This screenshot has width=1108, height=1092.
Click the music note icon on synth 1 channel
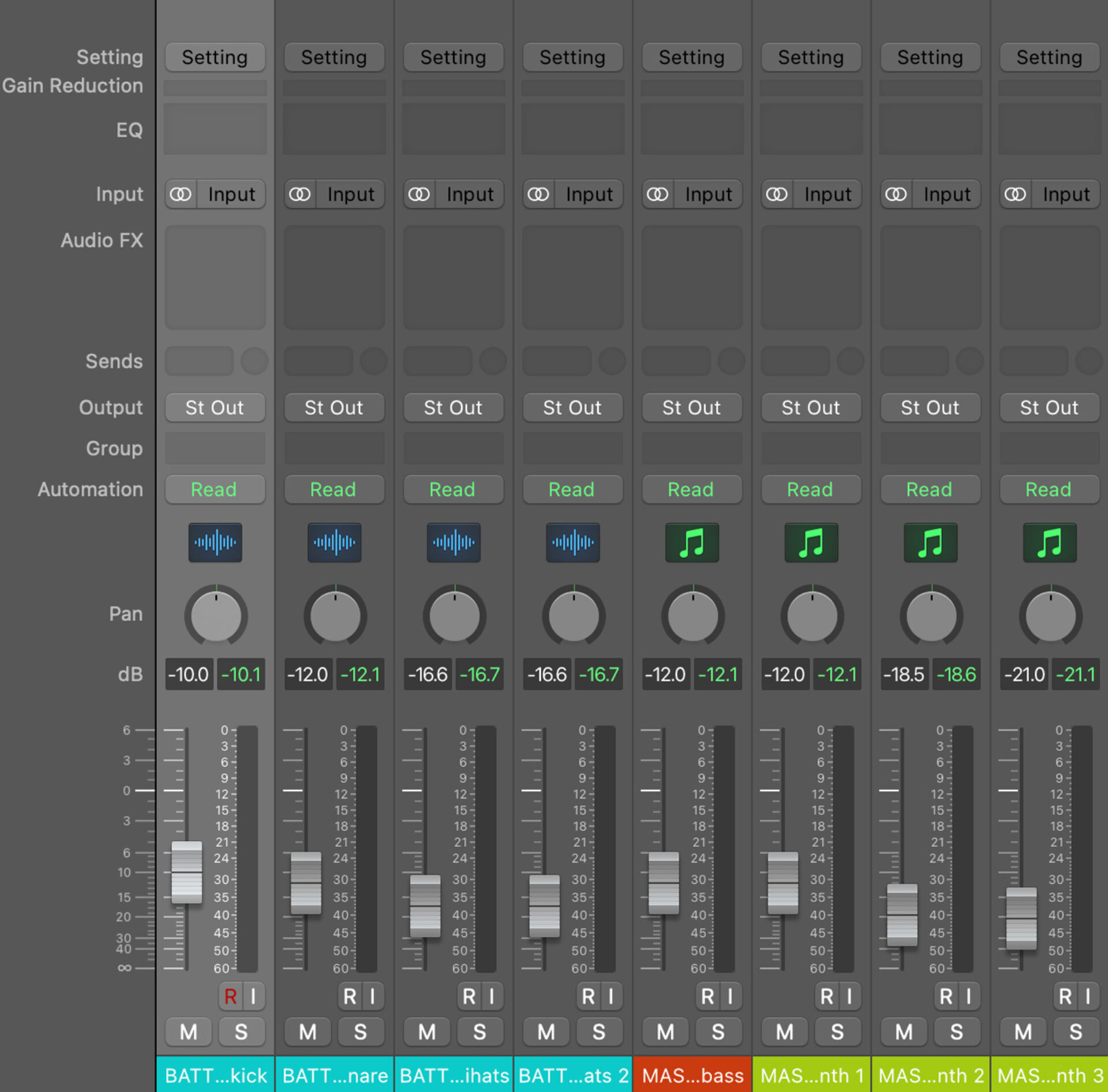[811, 542]
